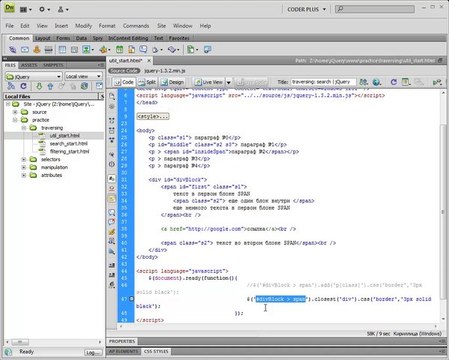Switch to the Forms insert tab
Screen dimensions: 449x360
click(x=63, y=38)
